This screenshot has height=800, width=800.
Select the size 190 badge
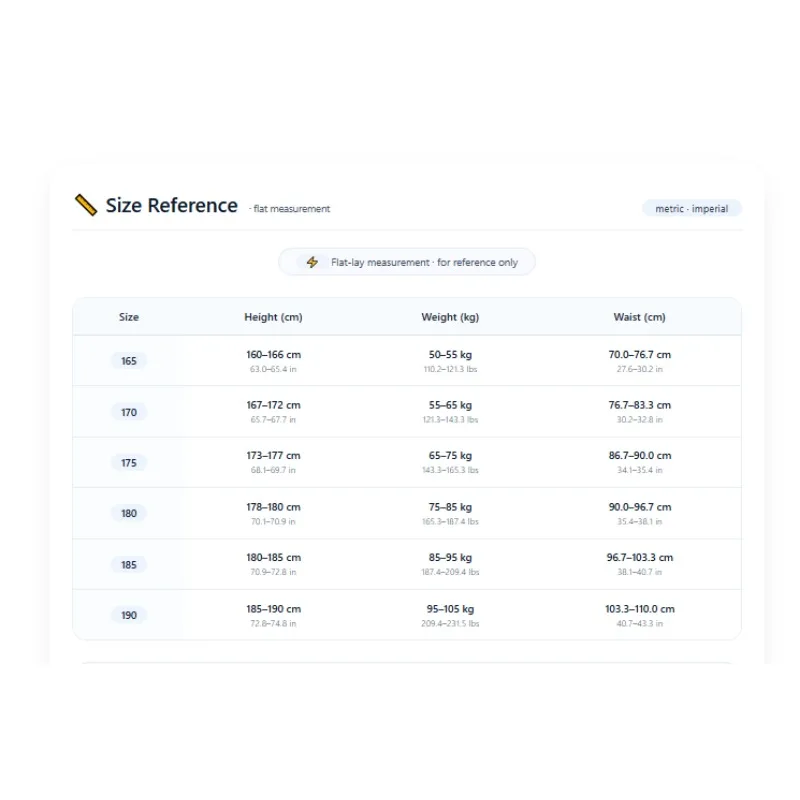click(x=129, y=615)
